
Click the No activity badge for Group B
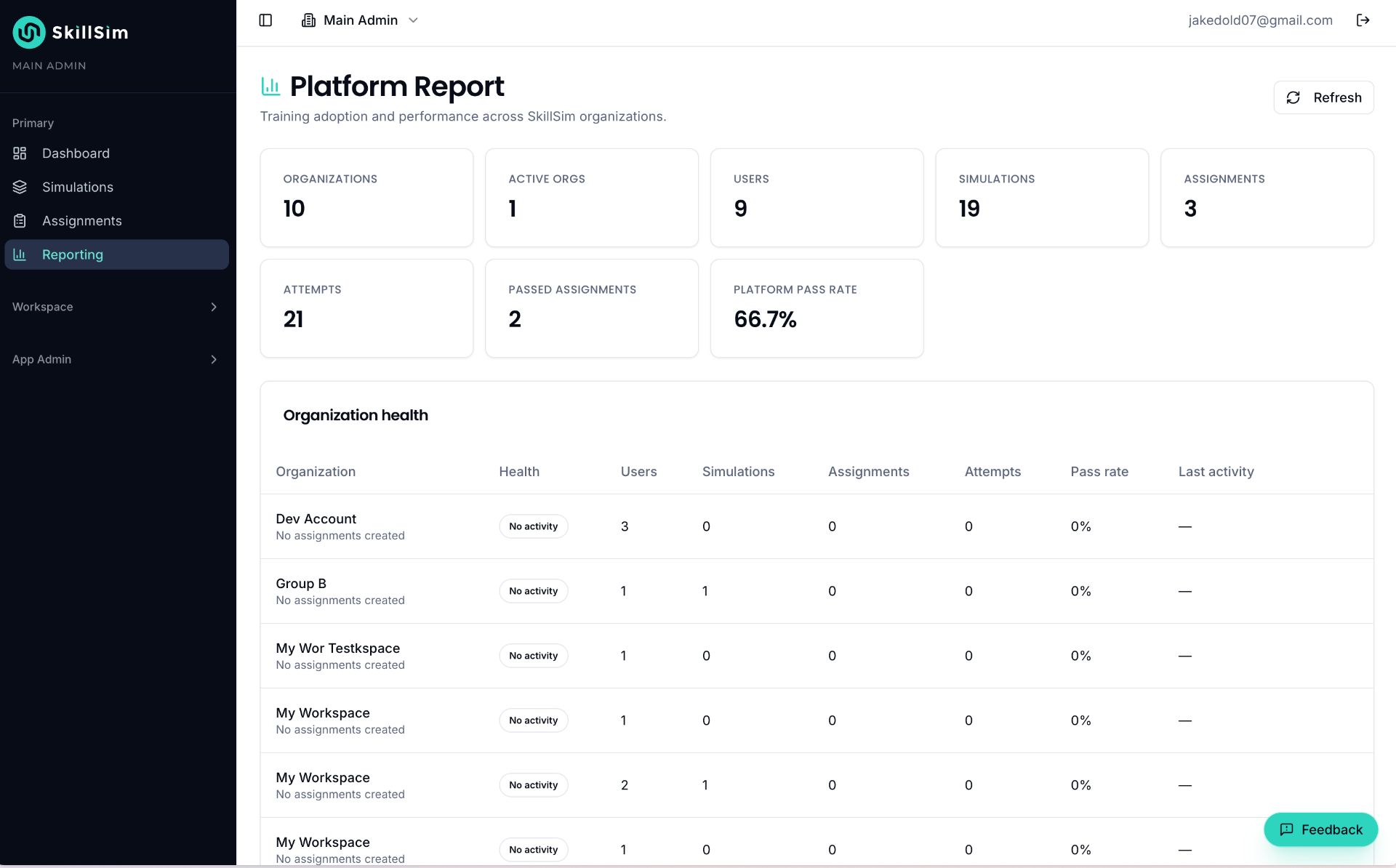tap(533, 591)
